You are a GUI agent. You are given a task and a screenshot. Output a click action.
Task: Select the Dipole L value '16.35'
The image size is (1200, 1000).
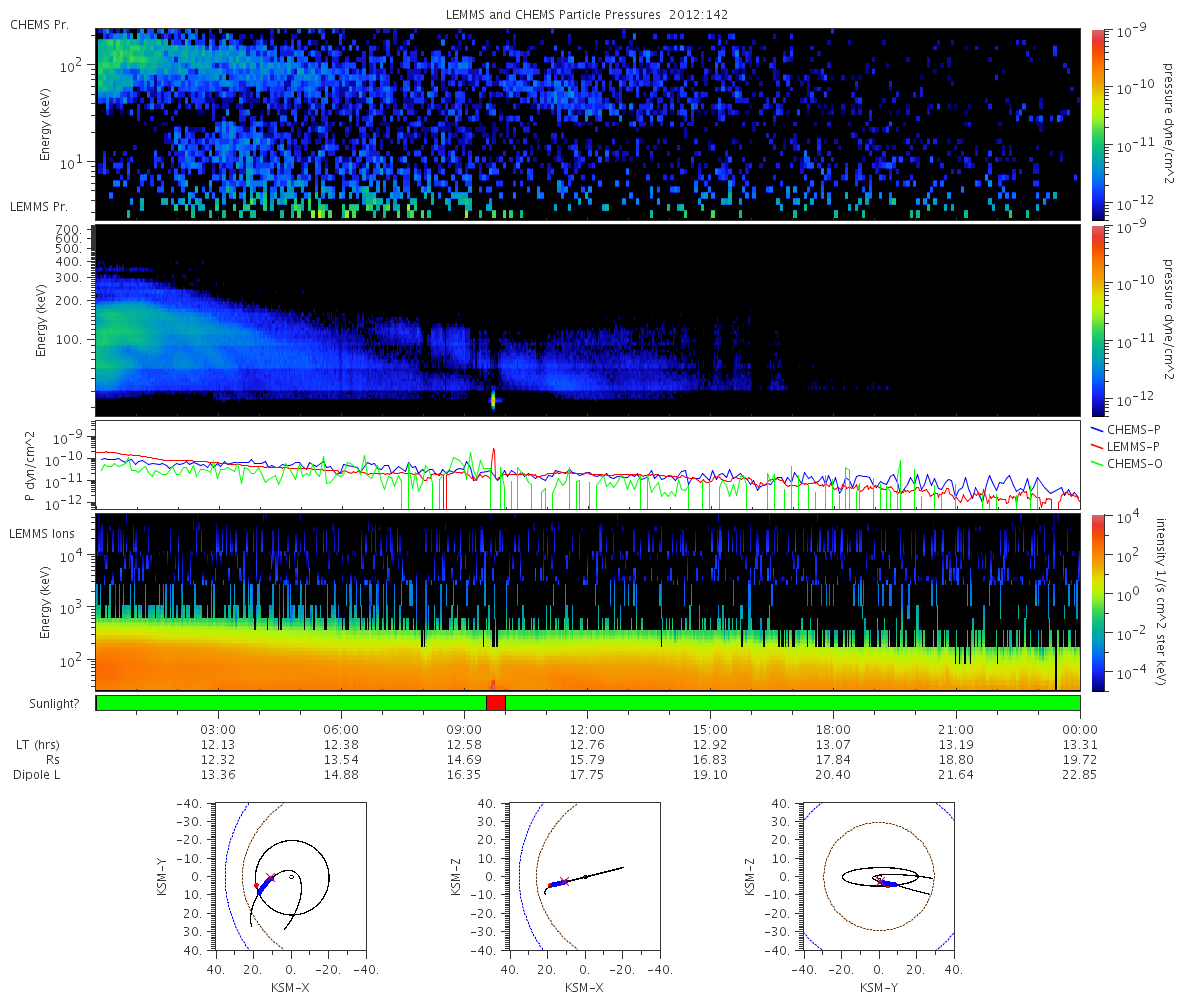[465, 775]
